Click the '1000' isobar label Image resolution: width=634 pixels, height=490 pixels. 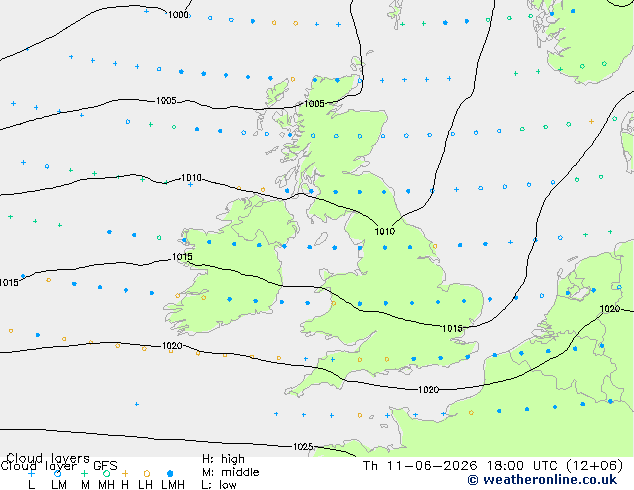[178, 15]
